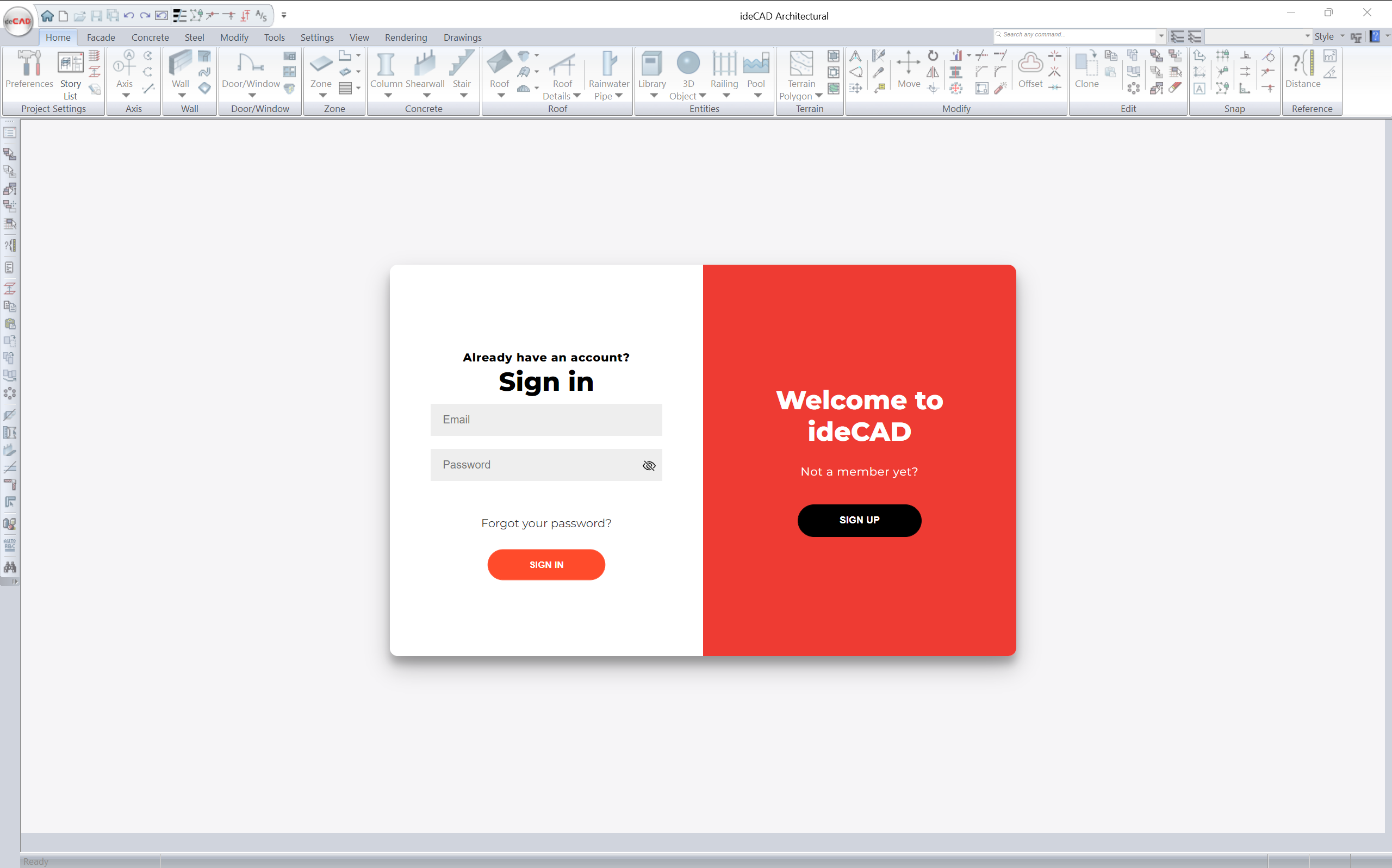Expand the Terrain Polygon dropdown
The width and height of the screenshot is (1392, 868).
point(818,96)
